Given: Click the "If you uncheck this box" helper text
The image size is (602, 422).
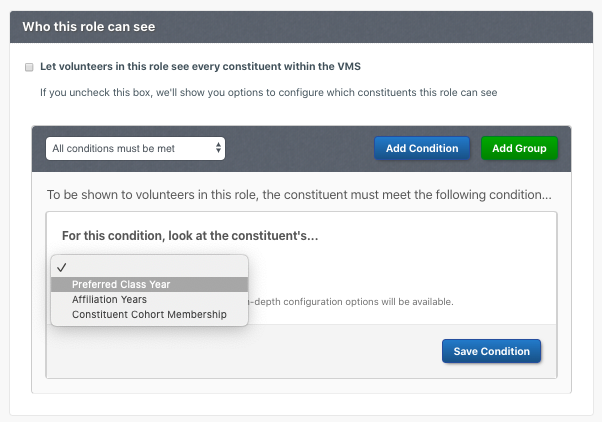Looking at the screenshot, I should [x=268, y=93].
